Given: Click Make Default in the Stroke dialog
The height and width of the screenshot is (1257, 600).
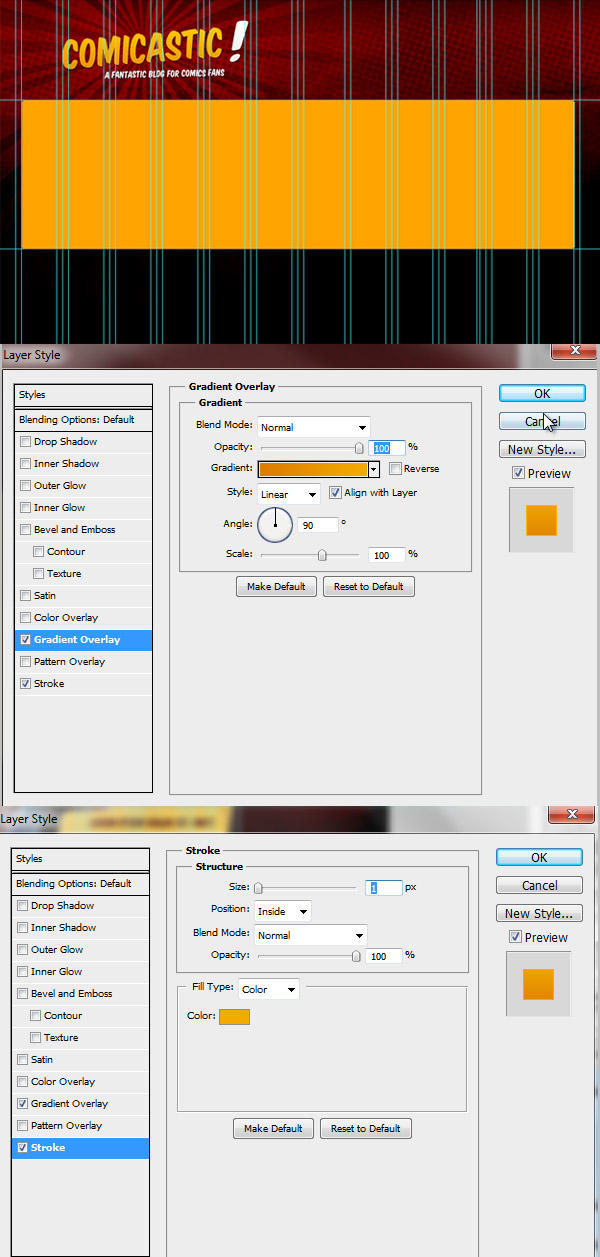Looking at the screenshot, I should pyautogui.click(x=273, y=1128).
